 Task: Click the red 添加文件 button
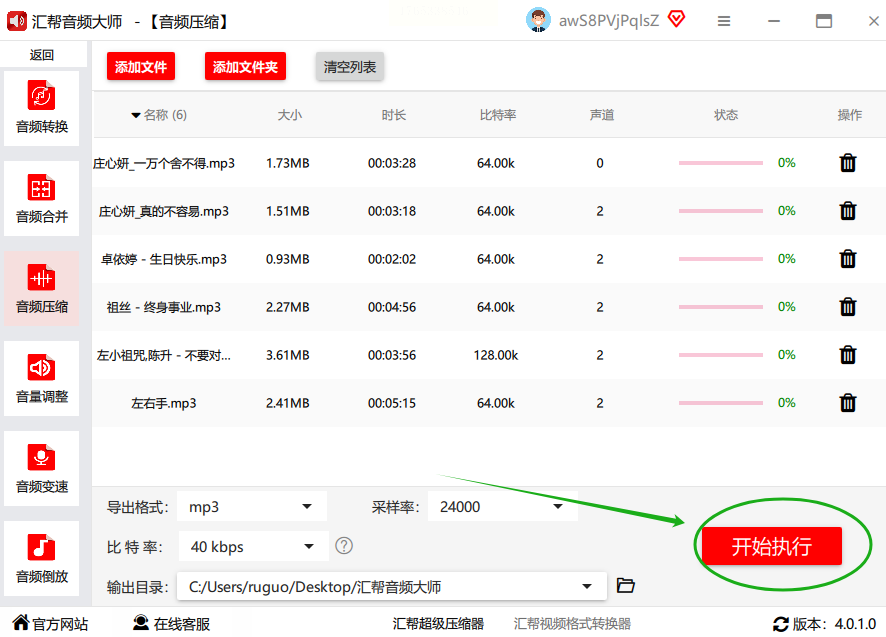[141, 67]
